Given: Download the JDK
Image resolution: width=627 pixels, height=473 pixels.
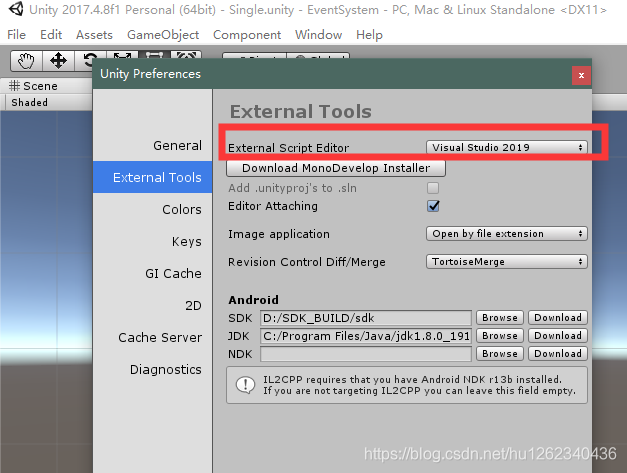Looking at the screenshot, I should (x=558, y=335).
